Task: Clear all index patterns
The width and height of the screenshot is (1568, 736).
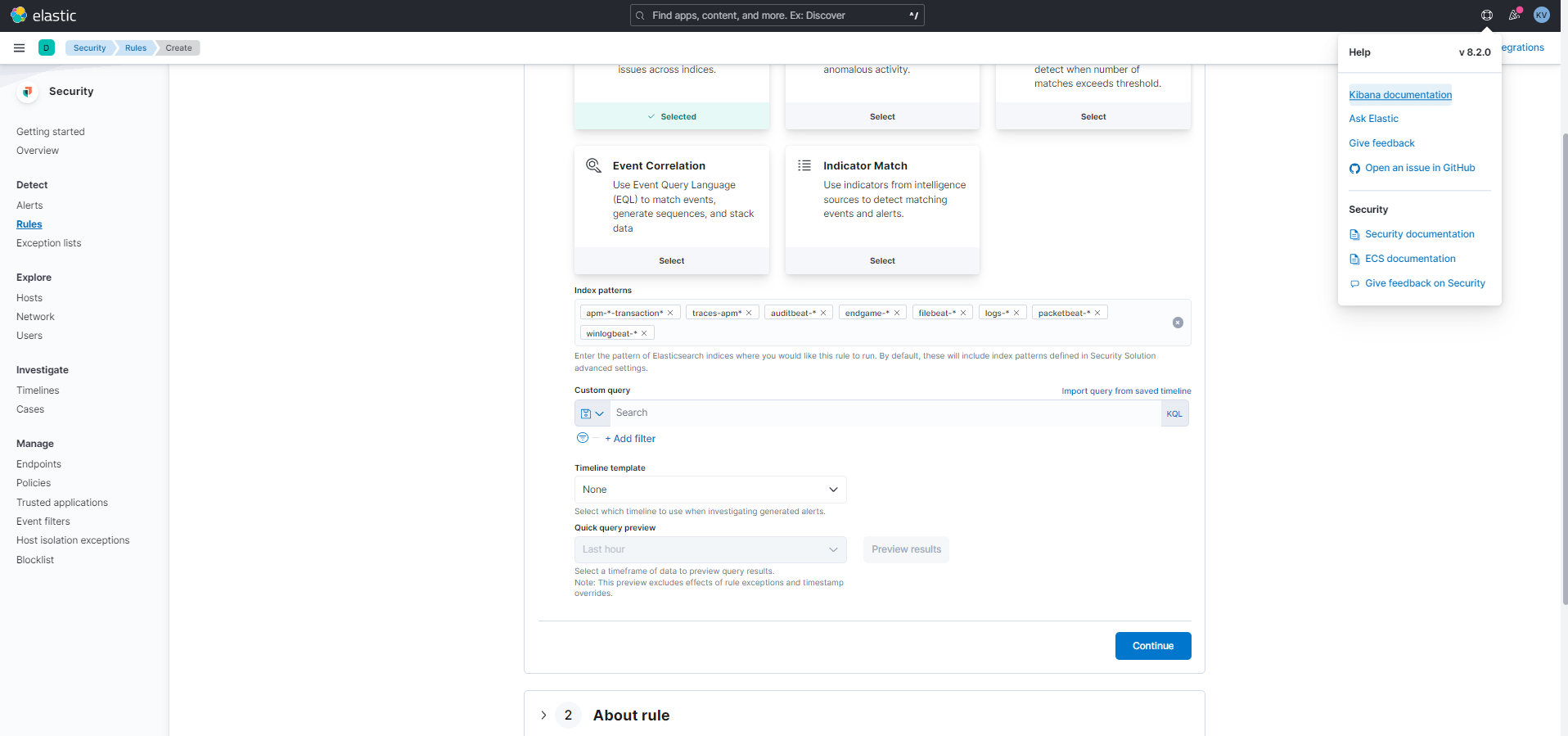Action: 1178,323
